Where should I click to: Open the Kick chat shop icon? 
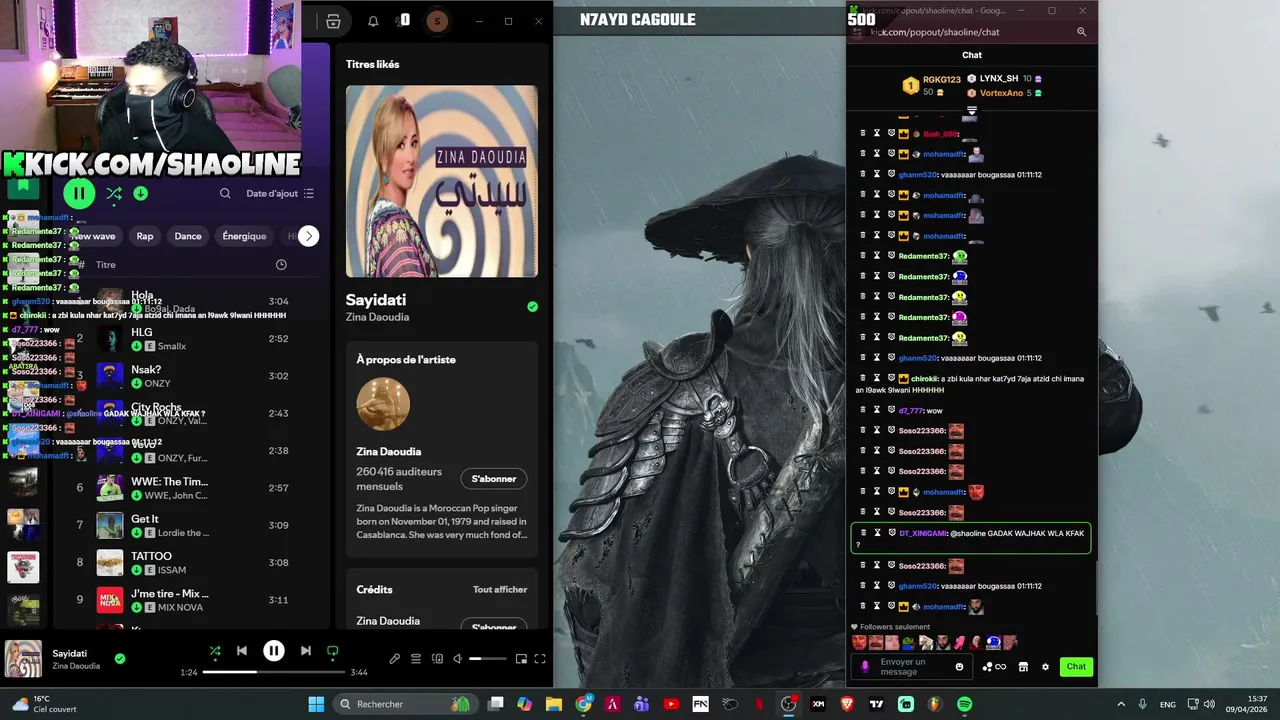pos(1023,667)
